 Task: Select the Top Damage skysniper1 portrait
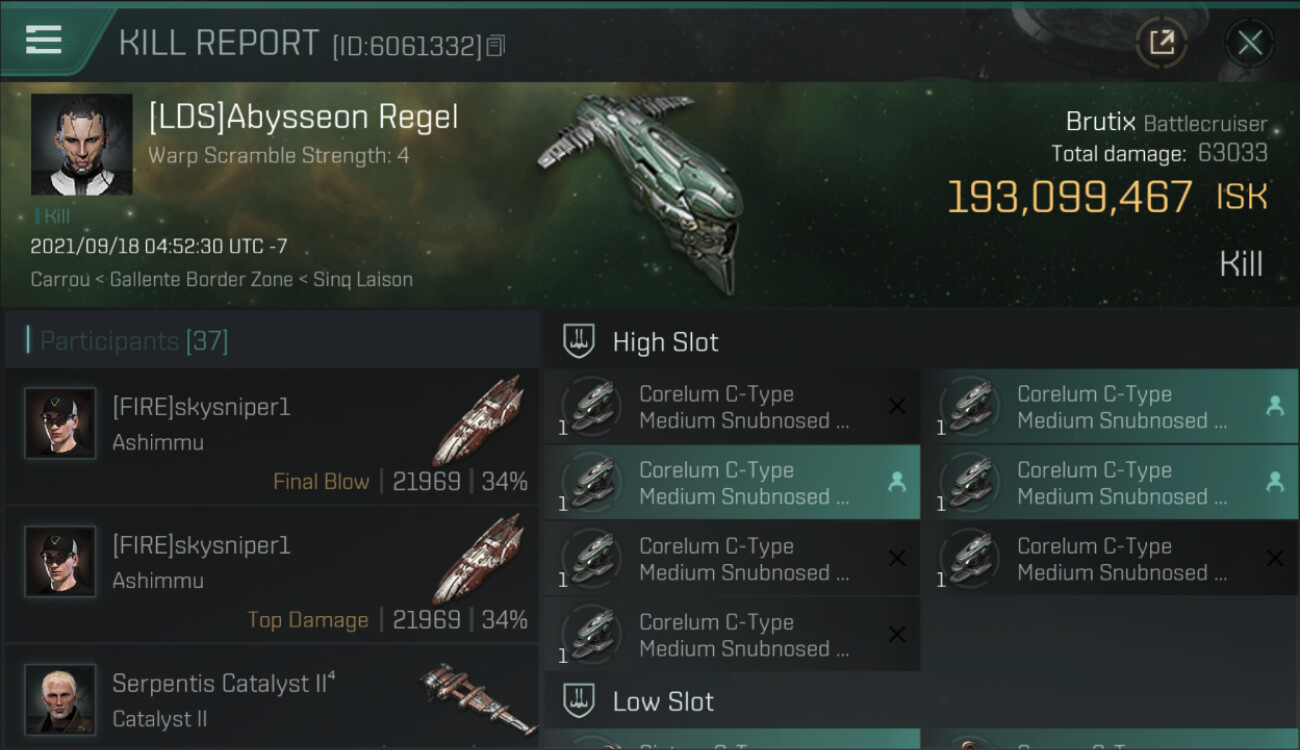60,561
